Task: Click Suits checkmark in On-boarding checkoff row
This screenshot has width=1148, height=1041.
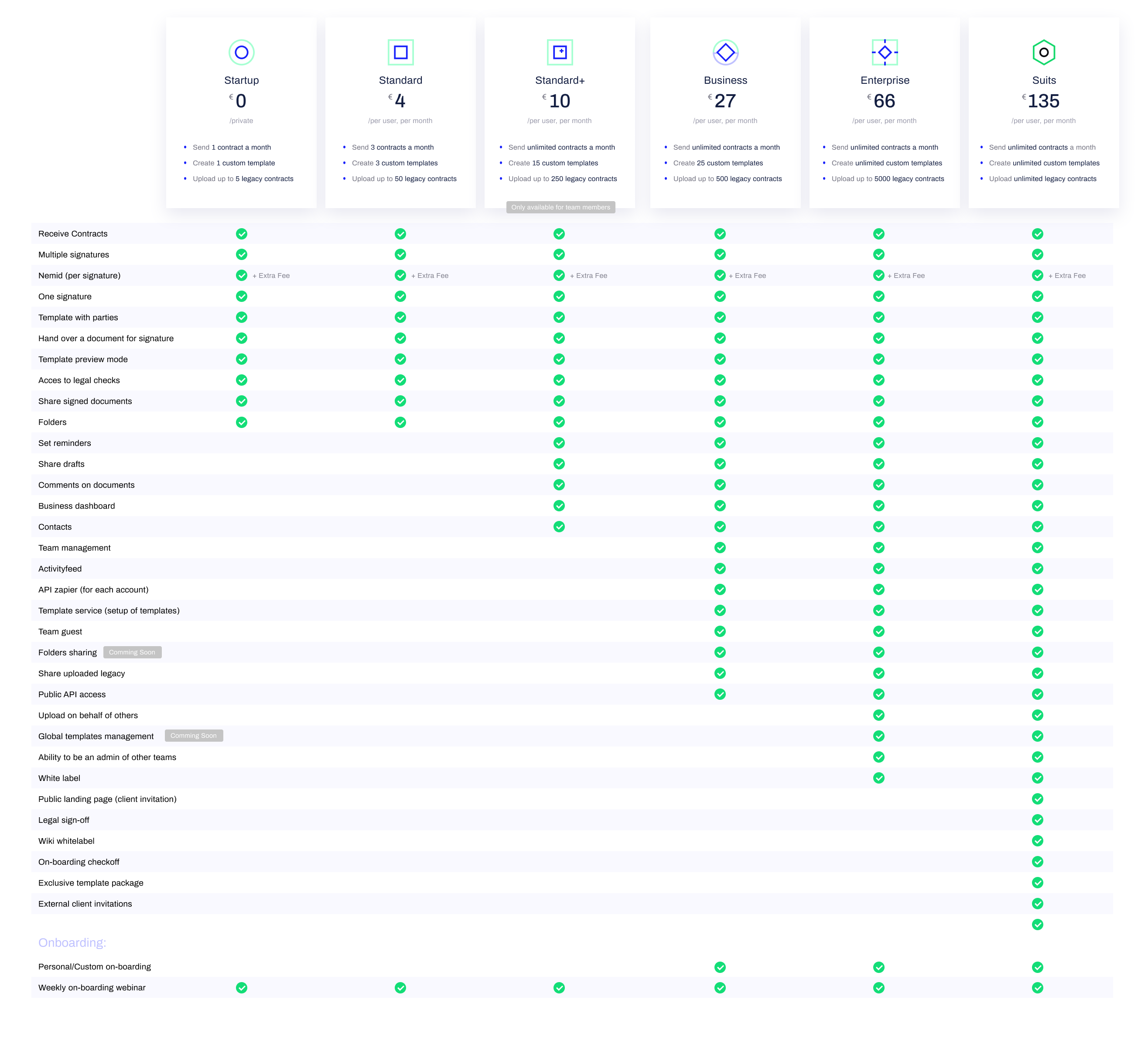Action: pyautogui.click(x=1038, y=862)
